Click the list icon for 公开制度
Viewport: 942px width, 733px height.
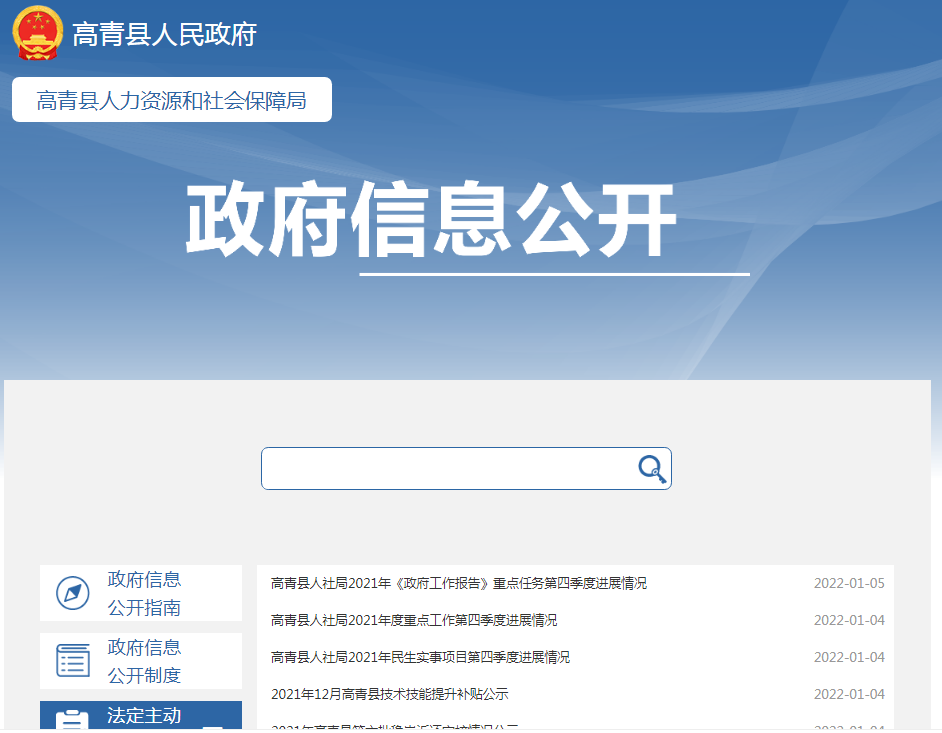coord(73,661)
